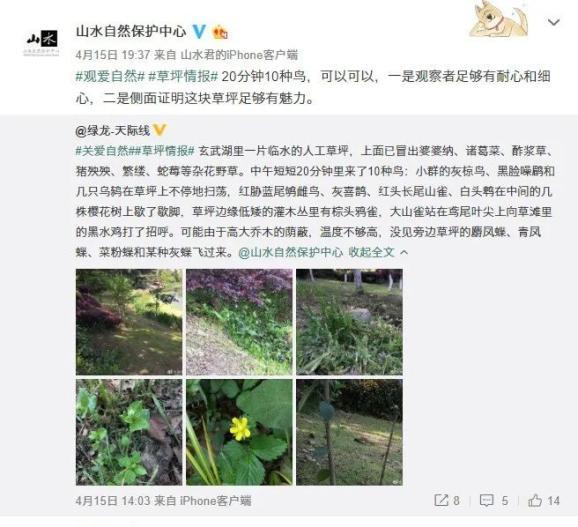Open the @绿龙-天际线 user link
This screenshot has height=527, width=578.
click(x=113, y=130)
